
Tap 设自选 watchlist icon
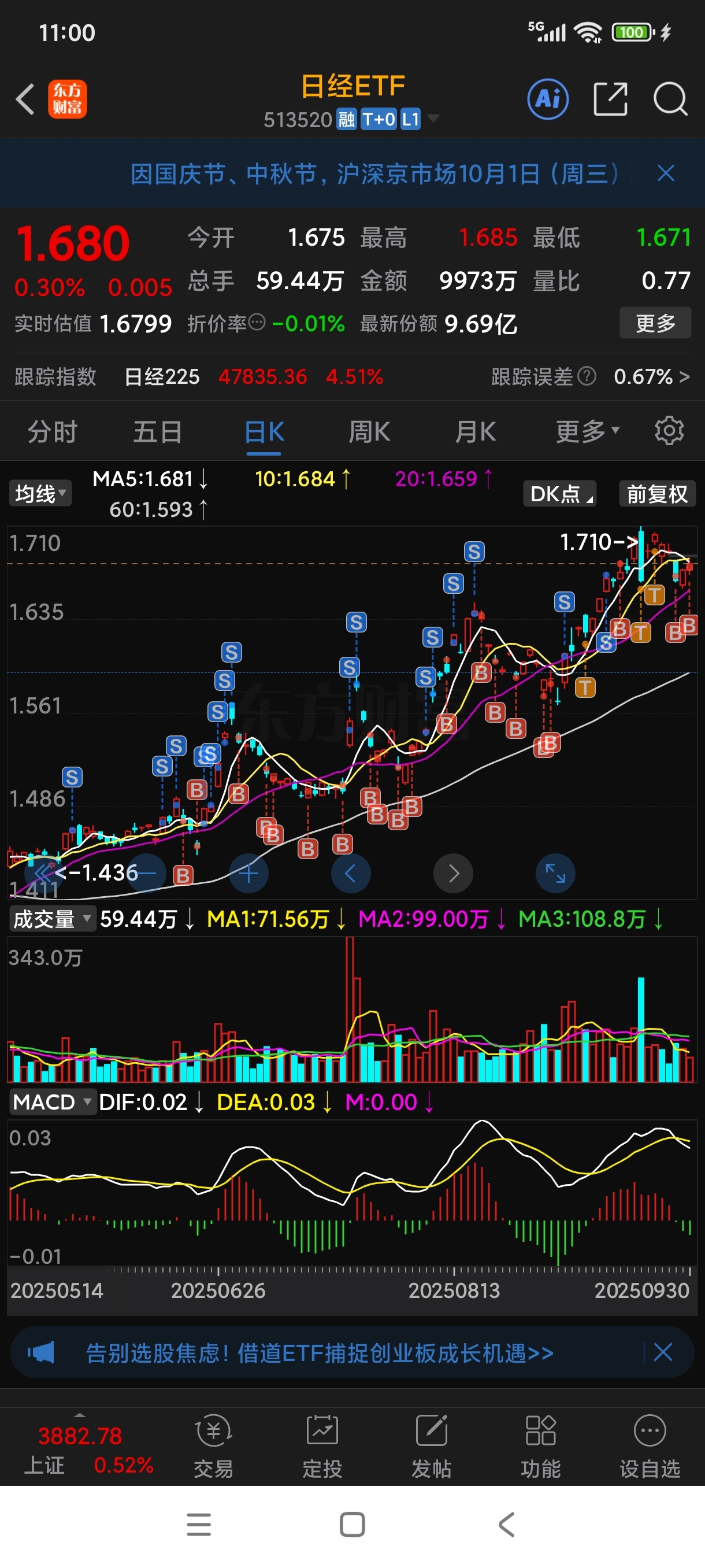650,1446
